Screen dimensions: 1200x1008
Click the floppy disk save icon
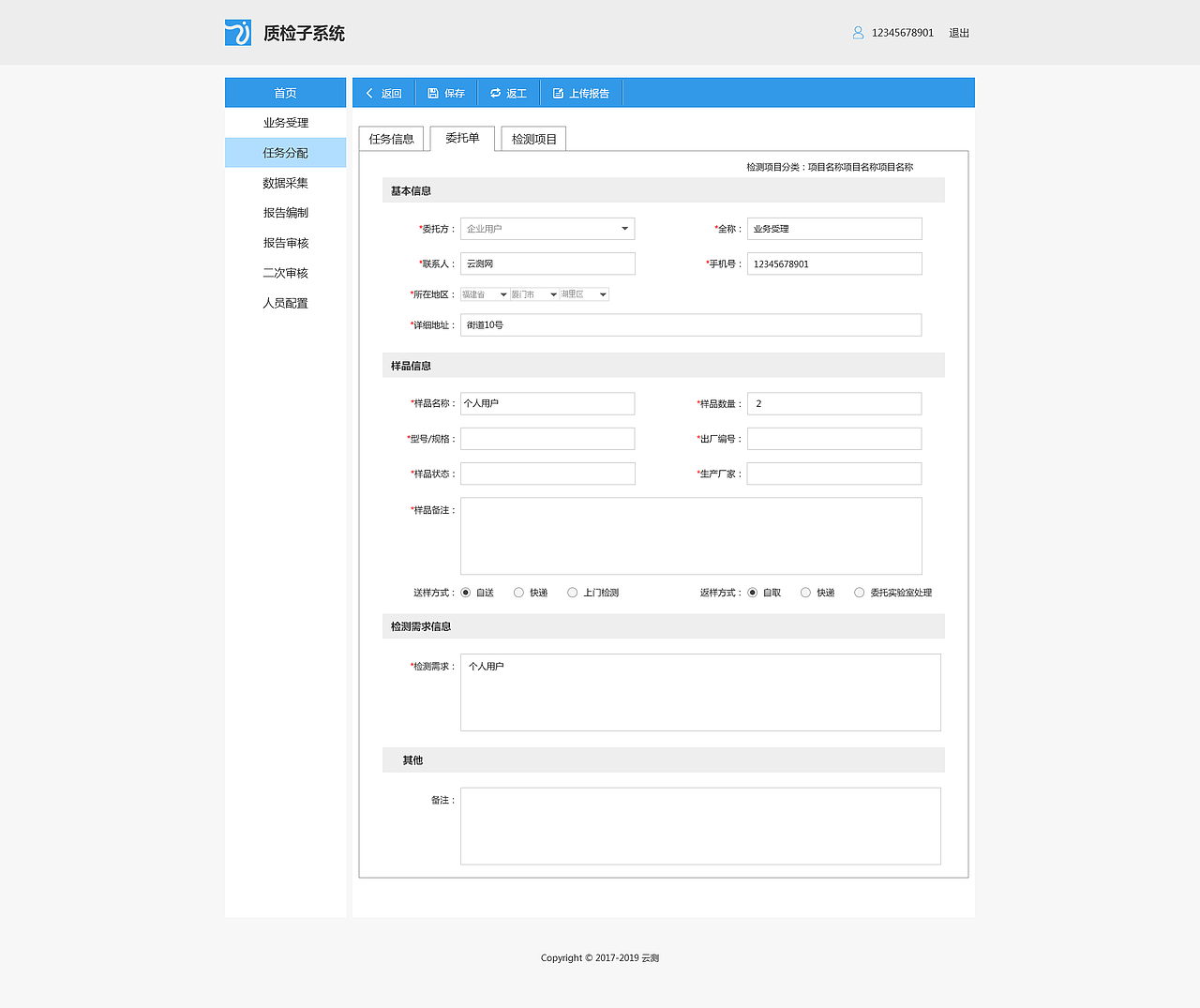pyautogui.click(x=433, y=94)
